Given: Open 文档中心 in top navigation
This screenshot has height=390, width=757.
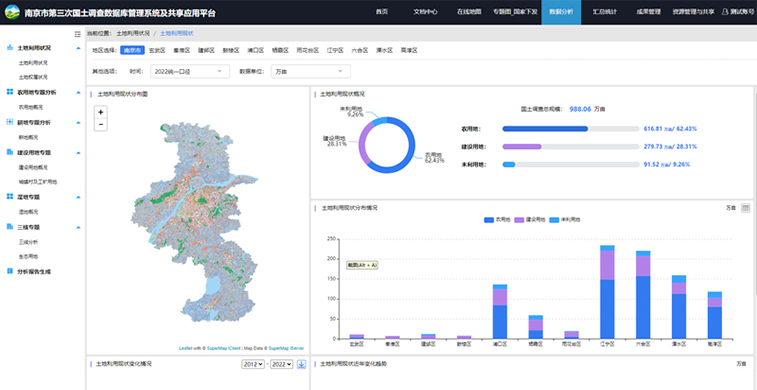Looking at the screenshot, I should pos(425,12).
